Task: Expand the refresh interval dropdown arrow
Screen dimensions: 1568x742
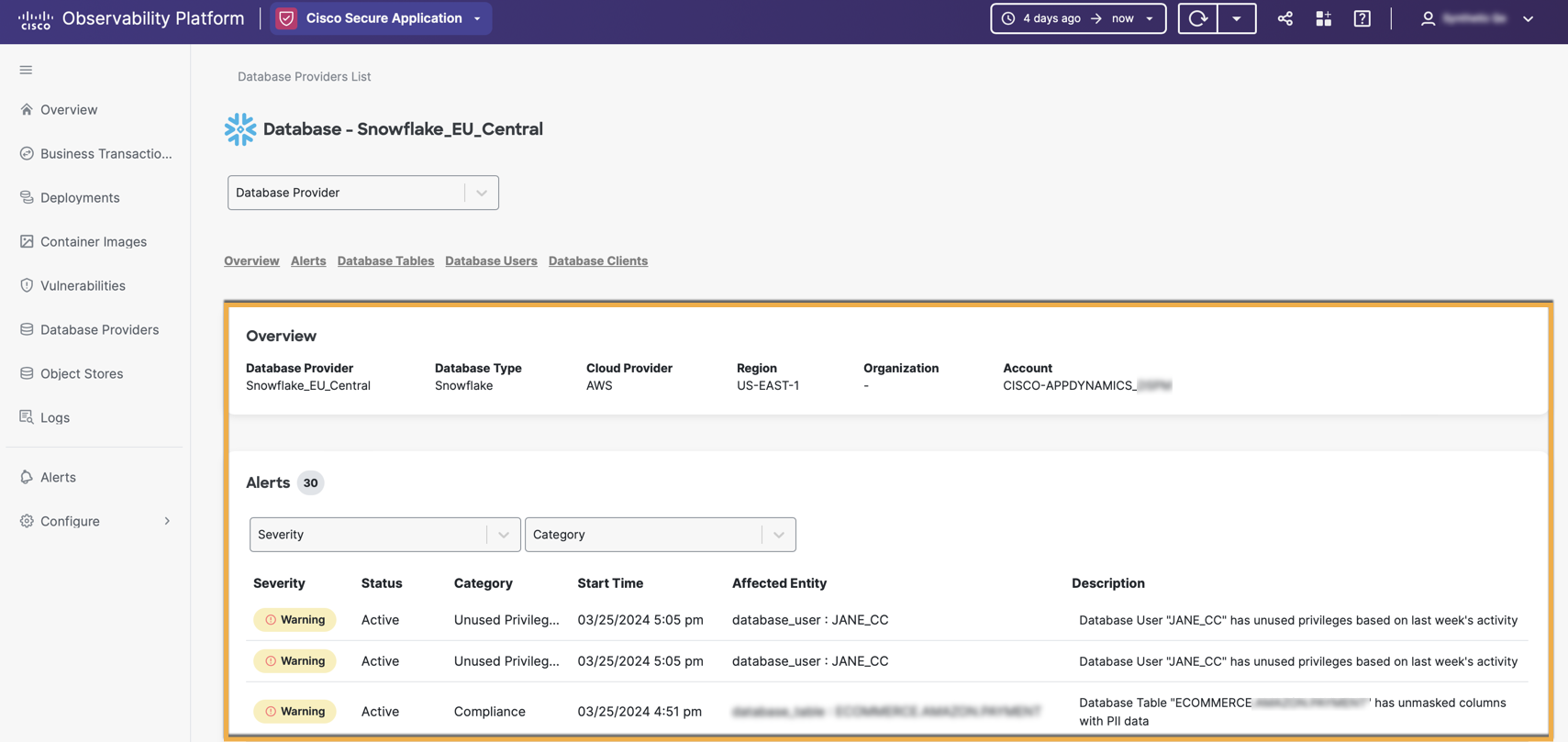Action: pyautogui.click(x=1237, y=18)
